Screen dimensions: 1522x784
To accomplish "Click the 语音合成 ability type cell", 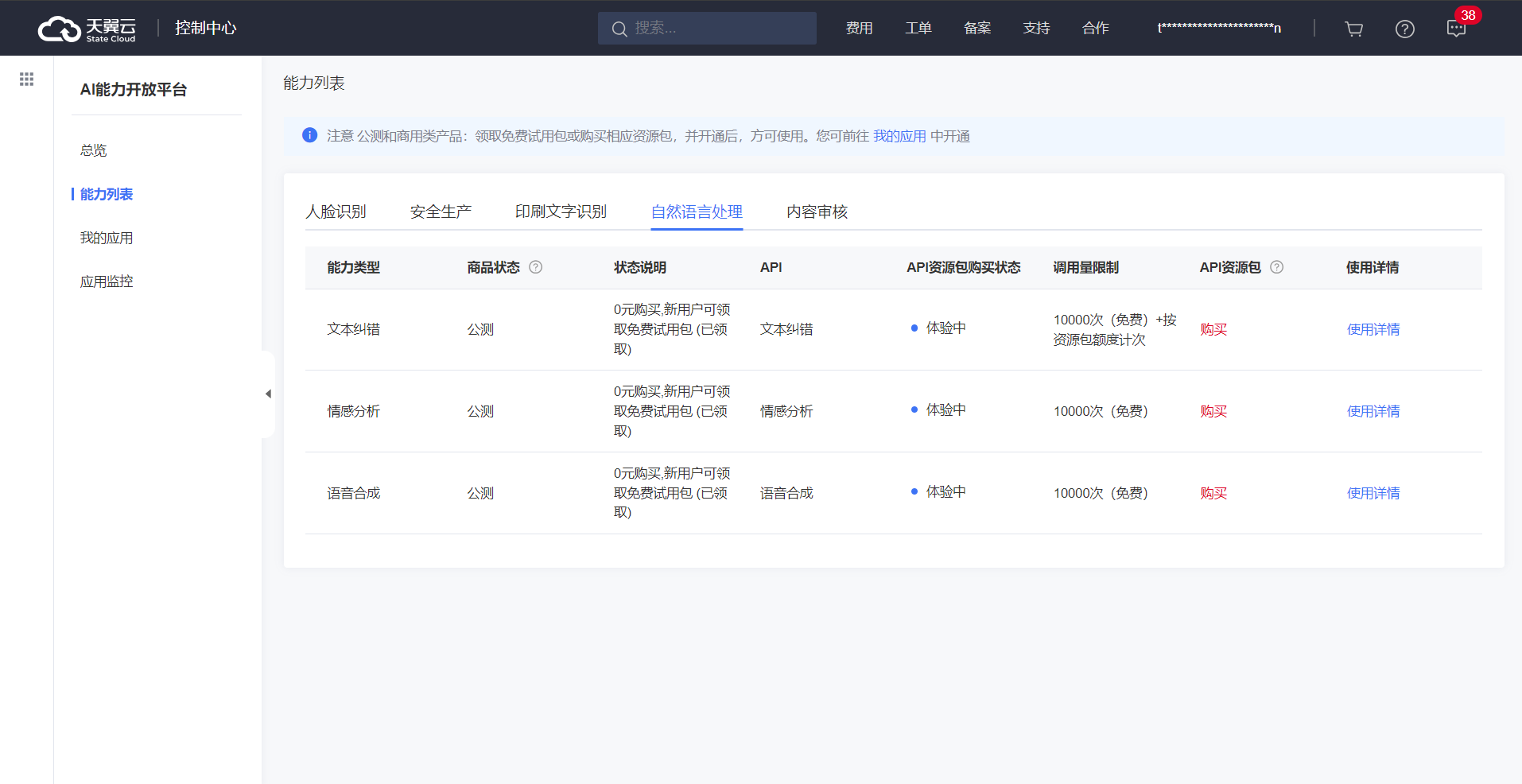I will [354, 493].
